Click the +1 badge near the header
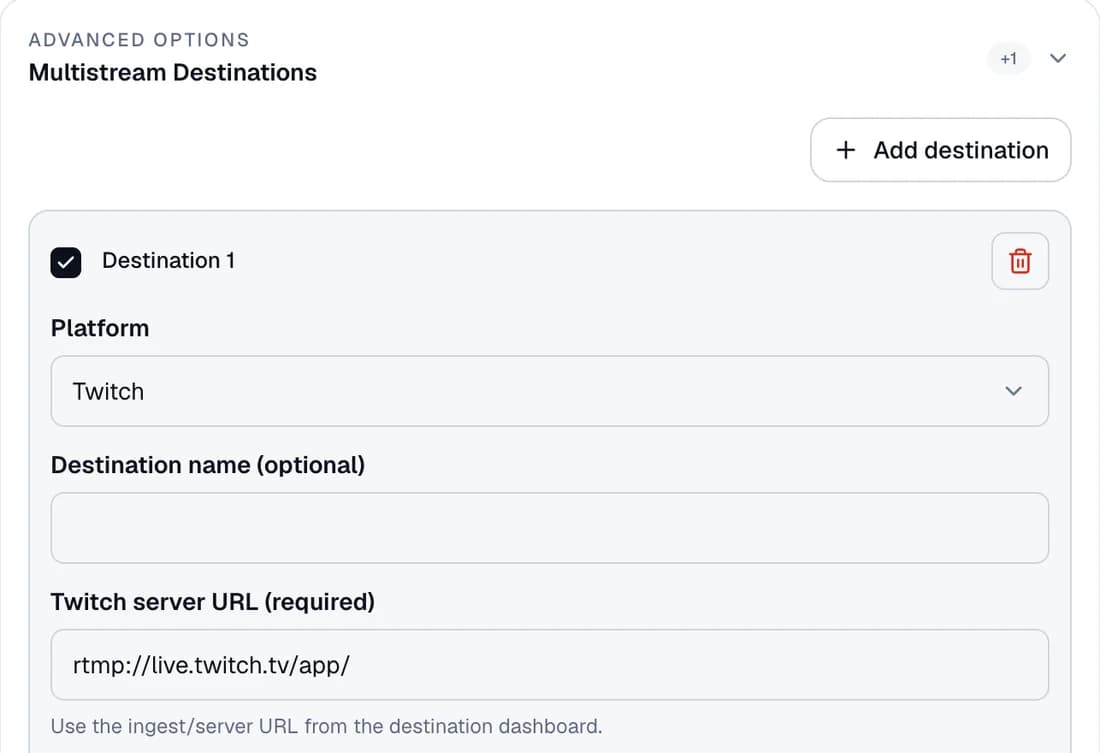The height and width of the screenshot is (753, 1100). point(1008,59)
